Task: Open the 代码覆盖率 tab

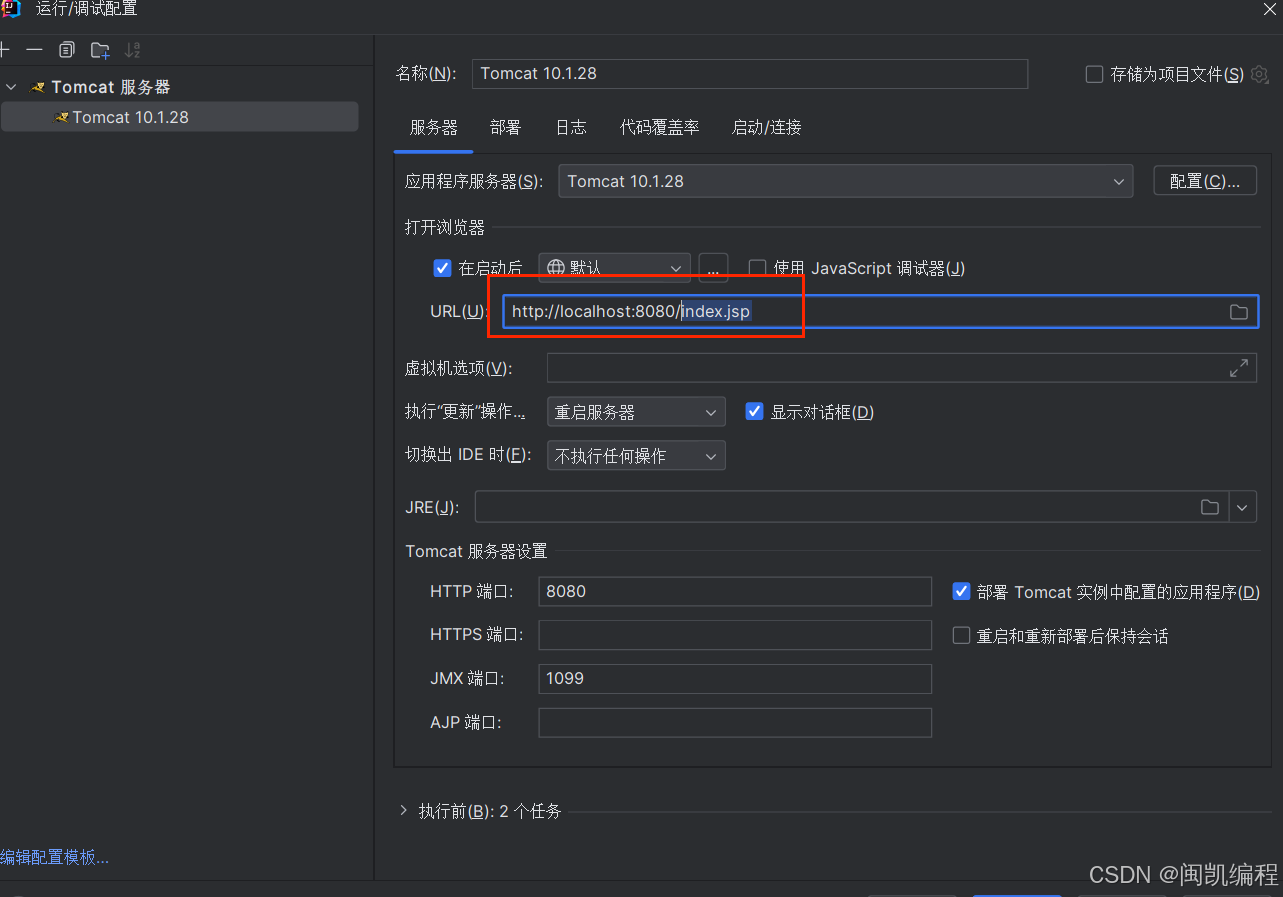Action: point(659,127)
